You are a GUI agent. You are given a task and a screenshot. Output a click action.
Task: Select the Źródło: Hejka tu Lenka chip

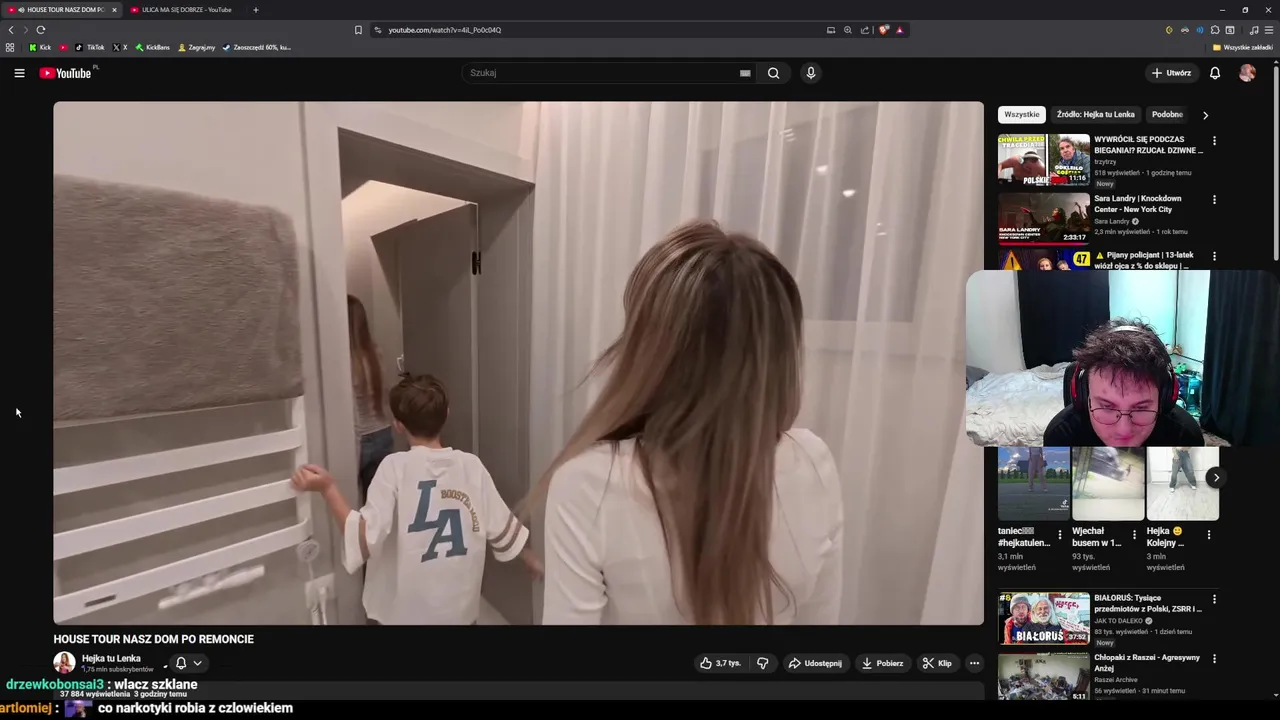coord(1095,115)
